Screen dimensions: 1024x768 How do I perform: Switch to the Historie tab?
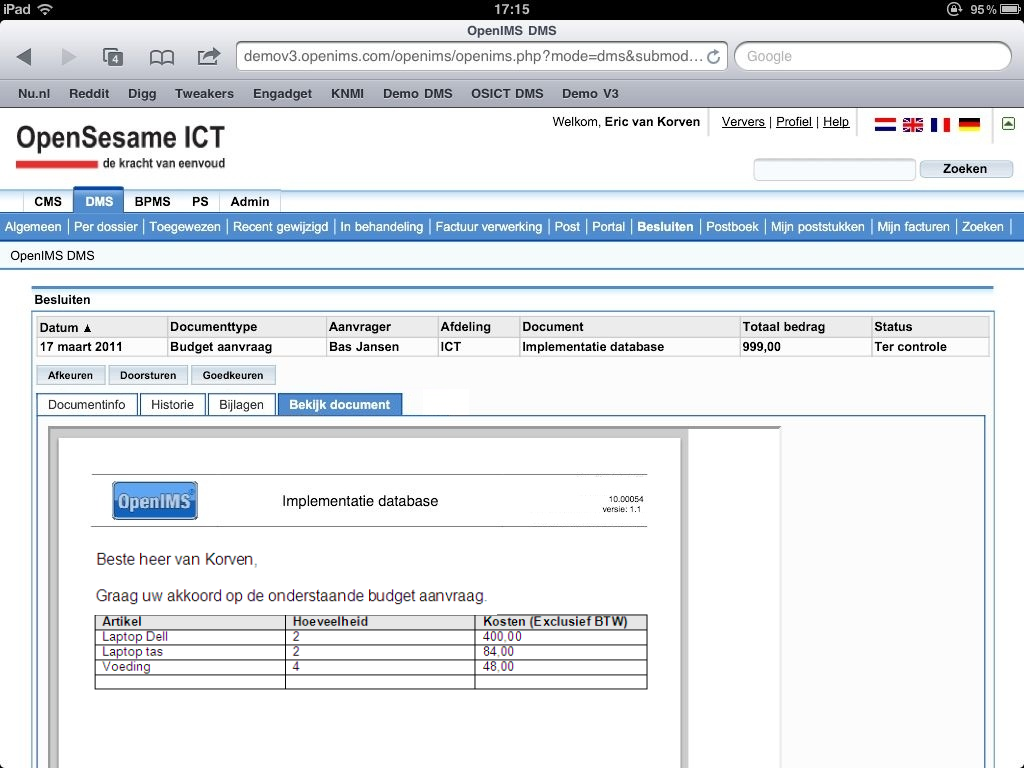(x=172, y=405)
